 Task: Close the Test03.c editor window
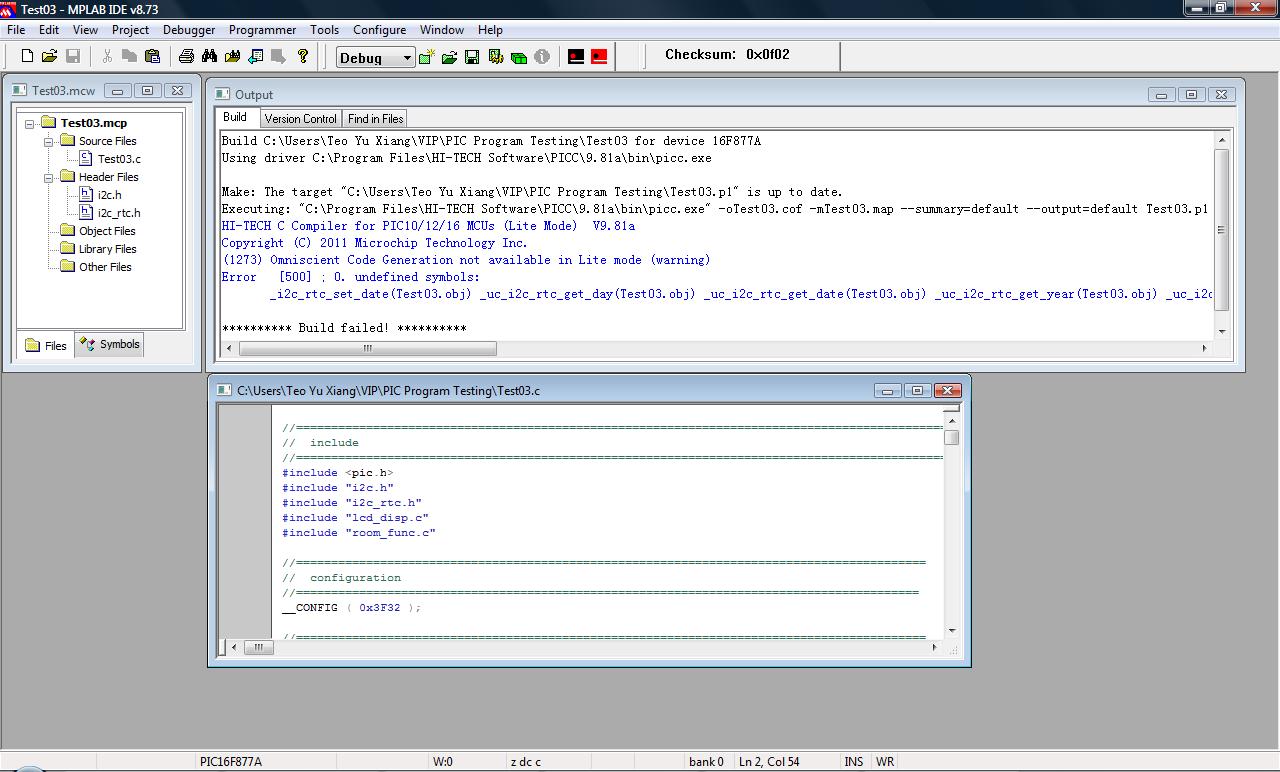[947, 390]
